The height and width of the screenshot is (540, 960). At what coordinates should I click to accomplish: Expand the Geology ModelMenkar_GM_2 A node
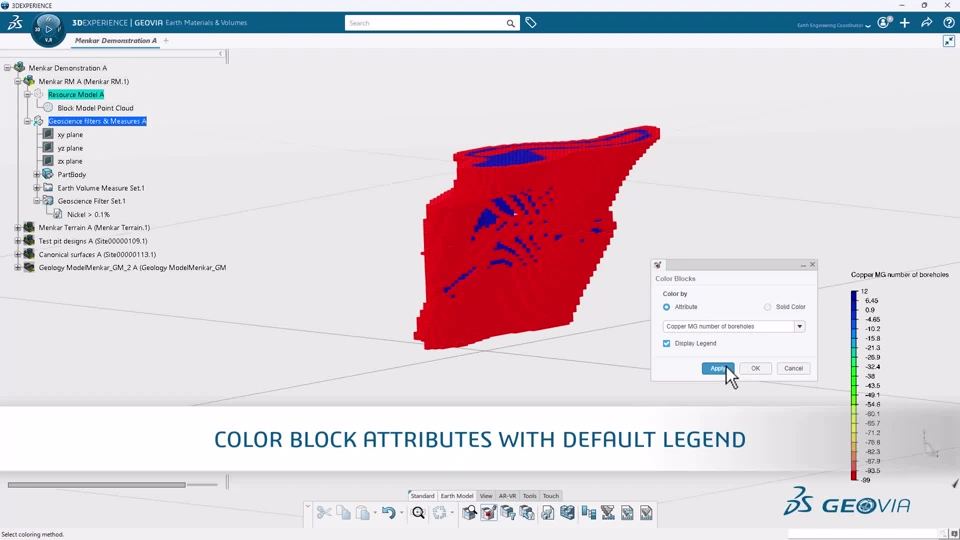tap(18, 268)
